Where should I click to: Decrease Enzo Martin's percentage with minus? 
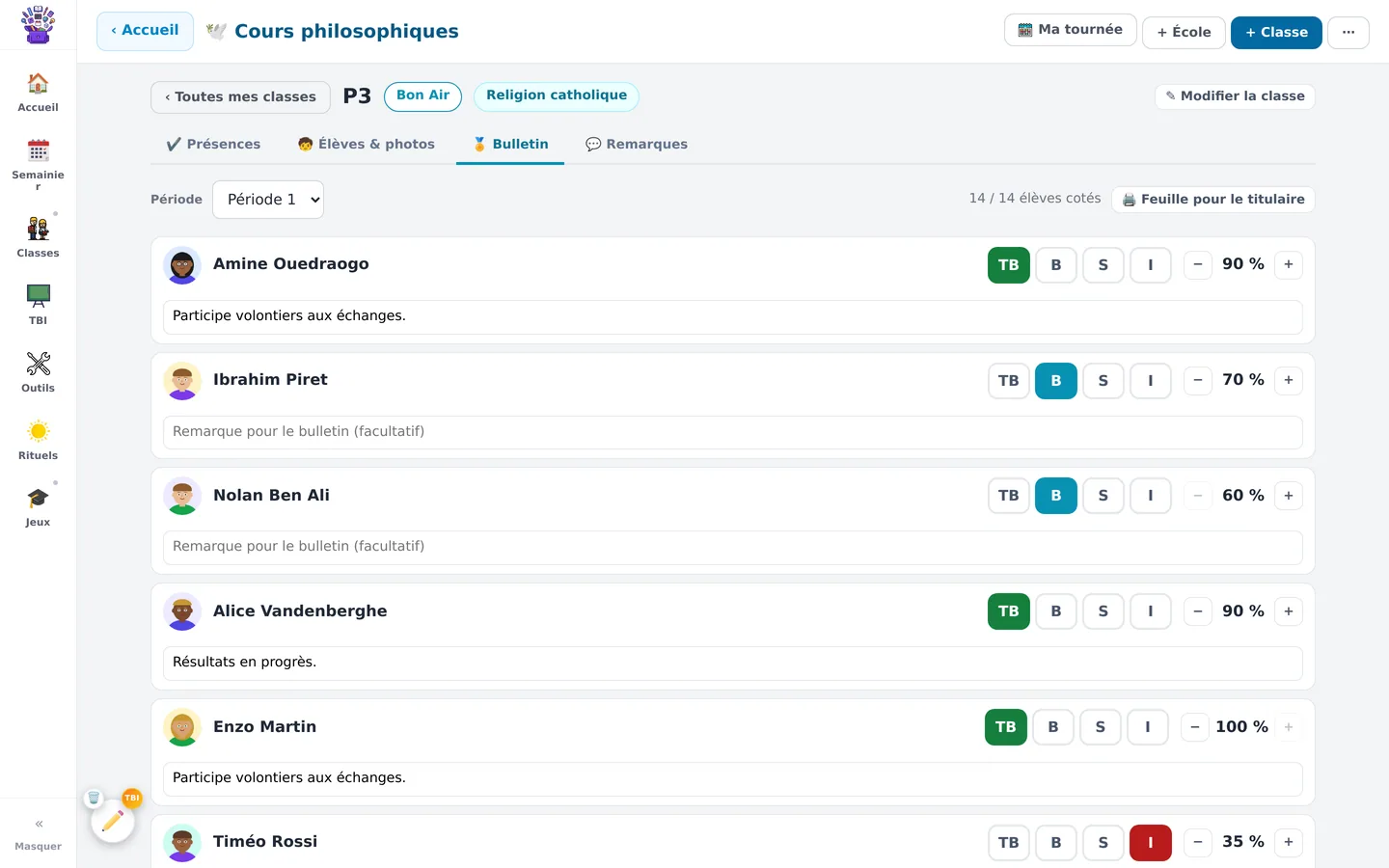pos(1195,727)
